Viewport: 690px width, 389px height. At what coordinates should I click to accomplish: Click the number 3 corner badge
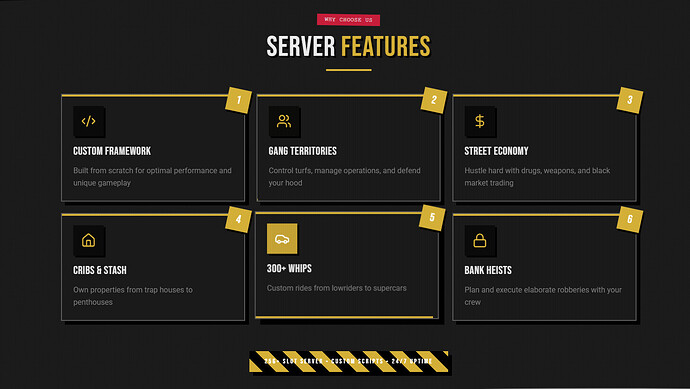tap(630, 100)
